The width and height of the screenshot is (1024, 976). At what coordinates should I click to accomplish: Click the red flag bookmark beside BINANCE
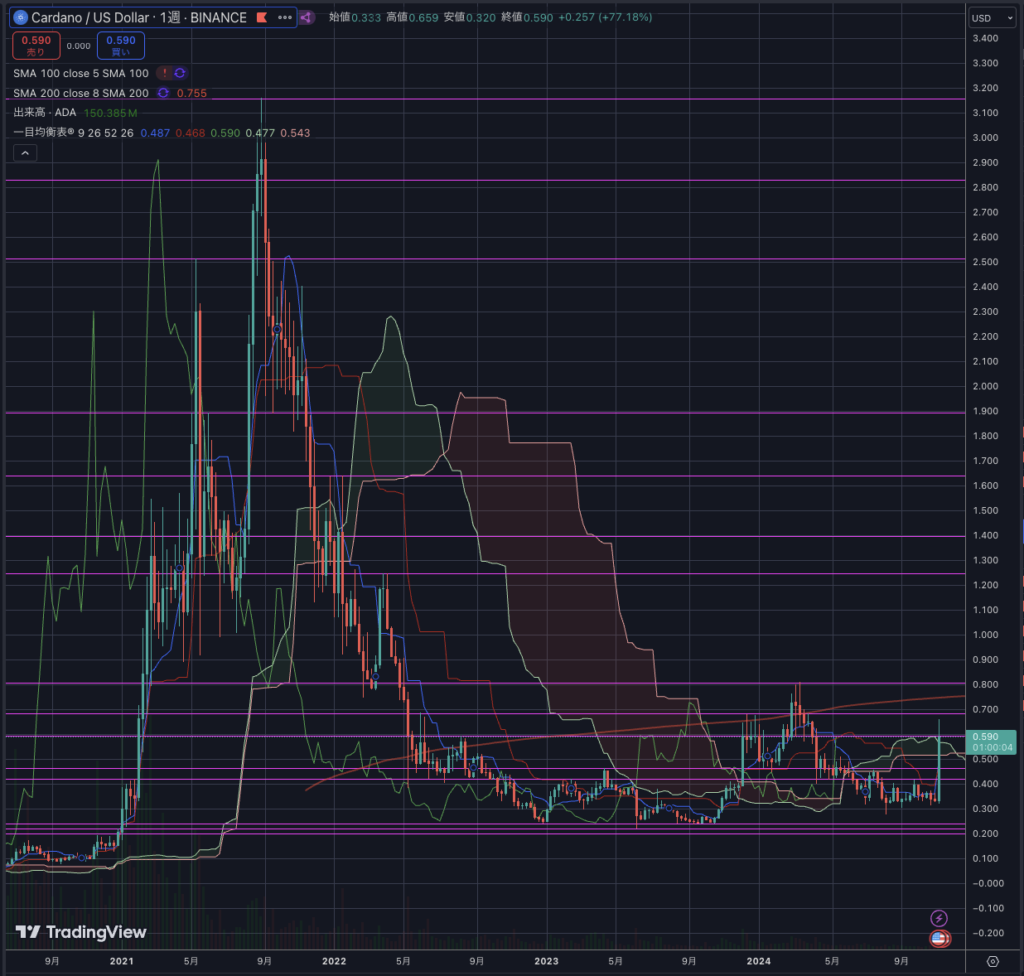click(x=261, y=17)
